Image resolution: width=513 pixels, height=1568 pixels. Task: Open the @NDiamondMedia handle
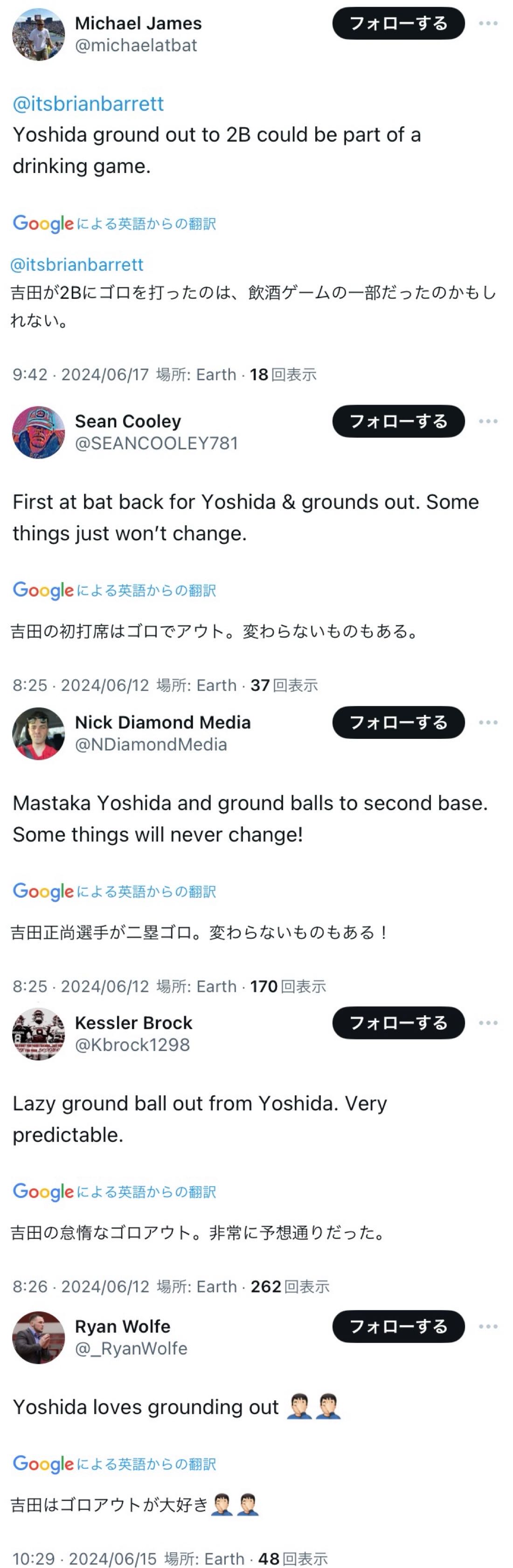pos(151,744)
